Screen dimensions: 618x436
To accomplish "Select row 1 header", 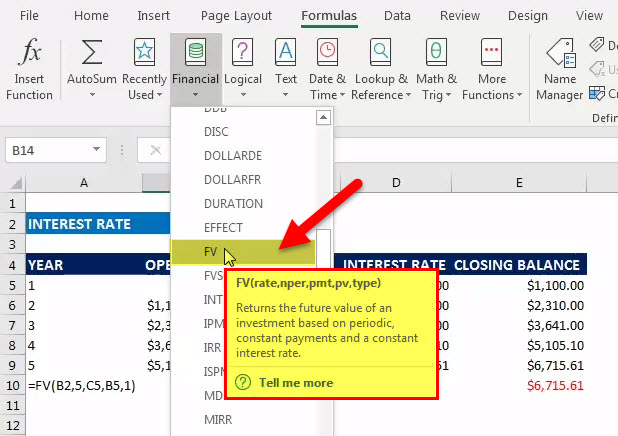I will (12, 204).
